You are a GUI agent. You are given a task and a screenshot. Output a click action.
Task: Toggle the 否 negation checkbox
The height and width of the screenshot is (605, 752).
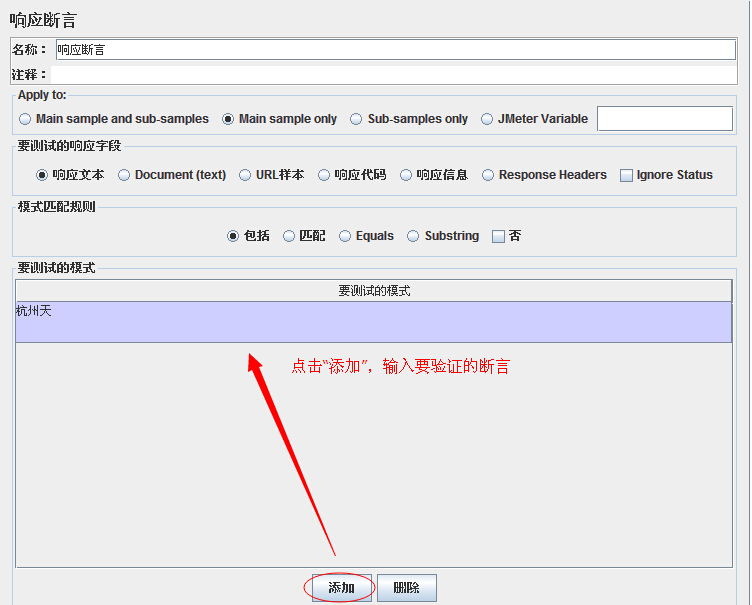pos(499,237)
